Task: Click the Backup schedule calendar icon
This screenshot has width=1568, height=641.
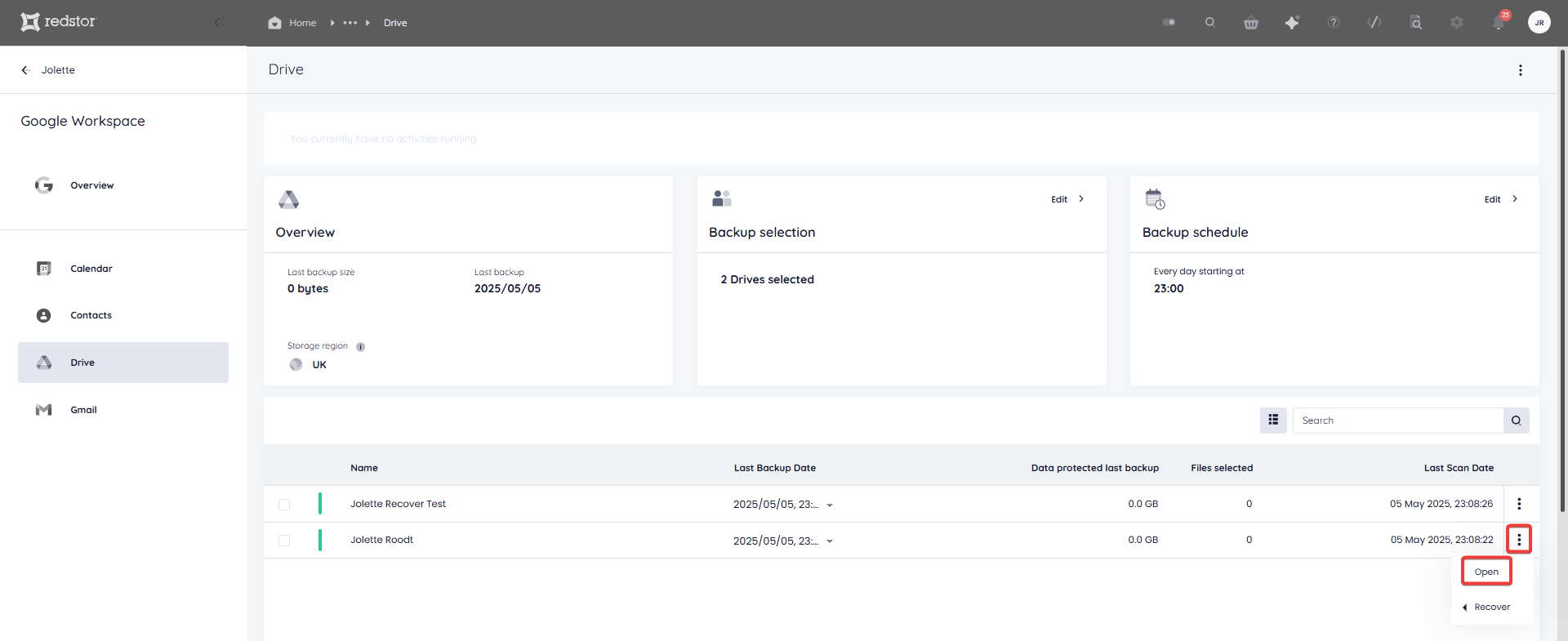Action: tap(1155, 198)
